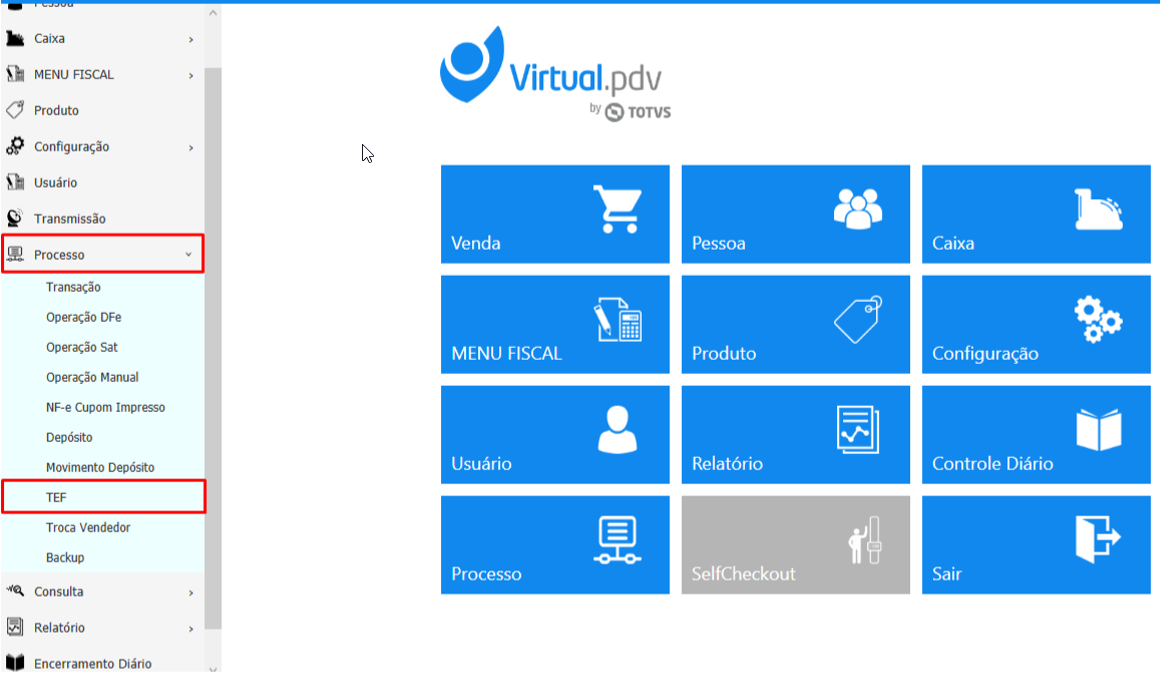Open the Usuário person tile

(x=555, y=434)
